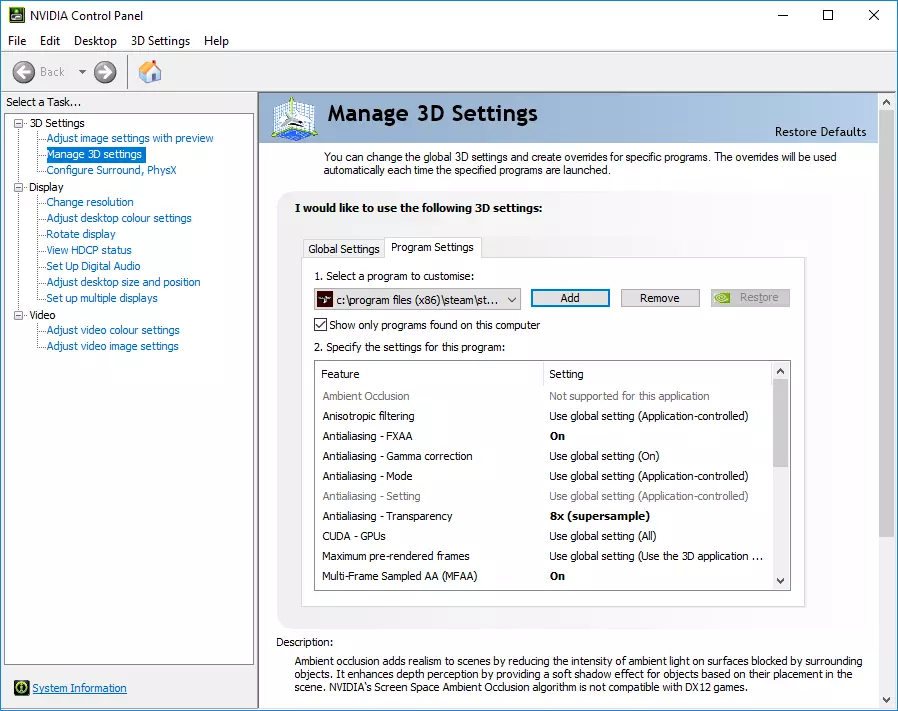Screen dimensions: 898x711
Task: Open the Desktop menu
Action: point(95,41)
